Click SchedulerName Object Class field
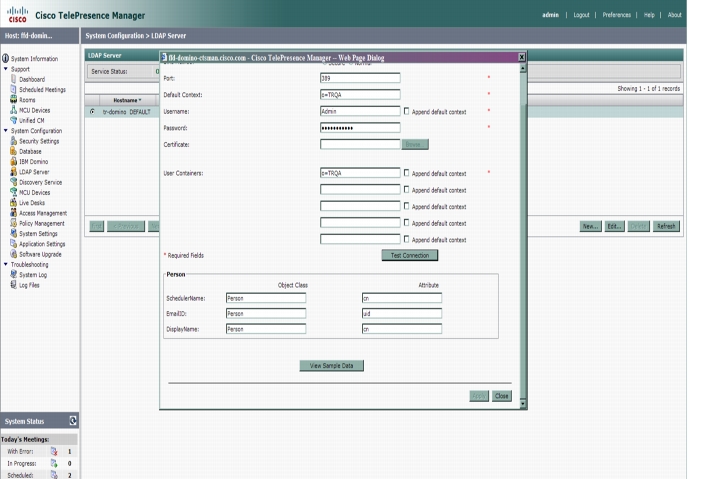The width and height of the screenshot is (701, 479). 266,298
